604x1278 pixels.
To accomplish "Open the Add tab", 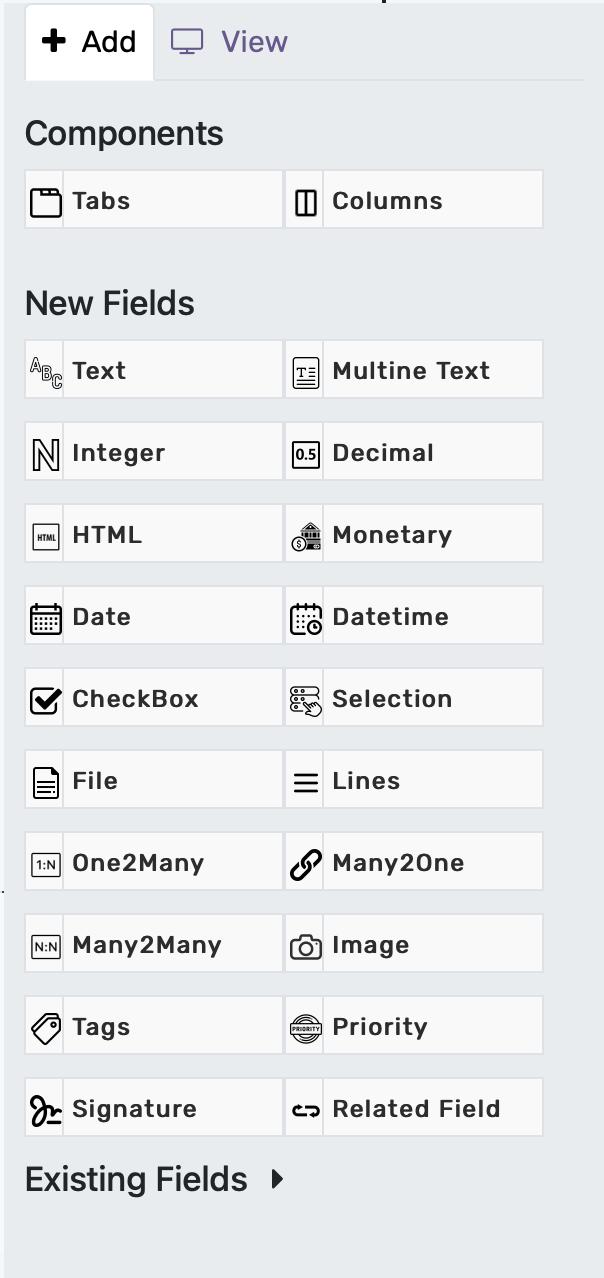I will 89,42.
